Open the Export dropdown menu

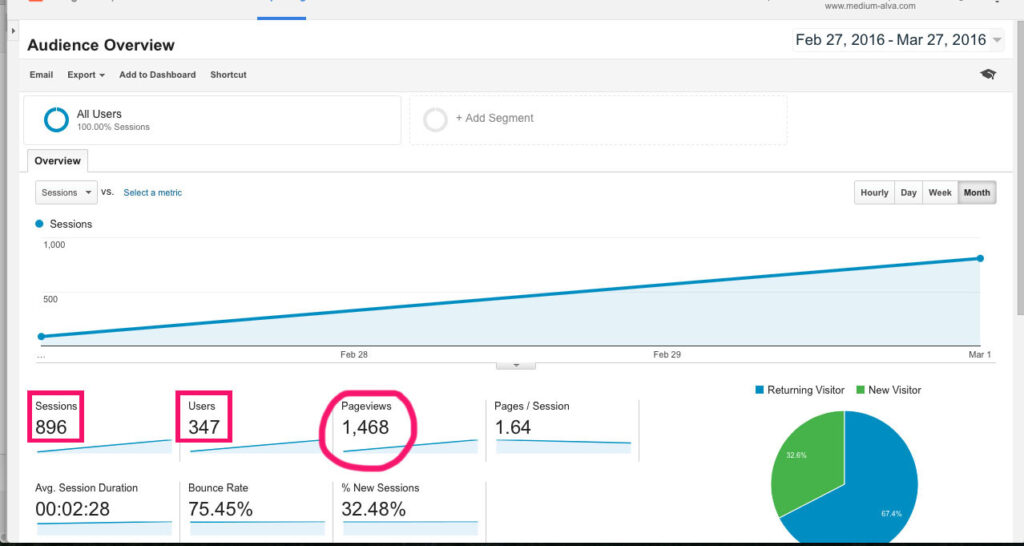tap(86, 75)
